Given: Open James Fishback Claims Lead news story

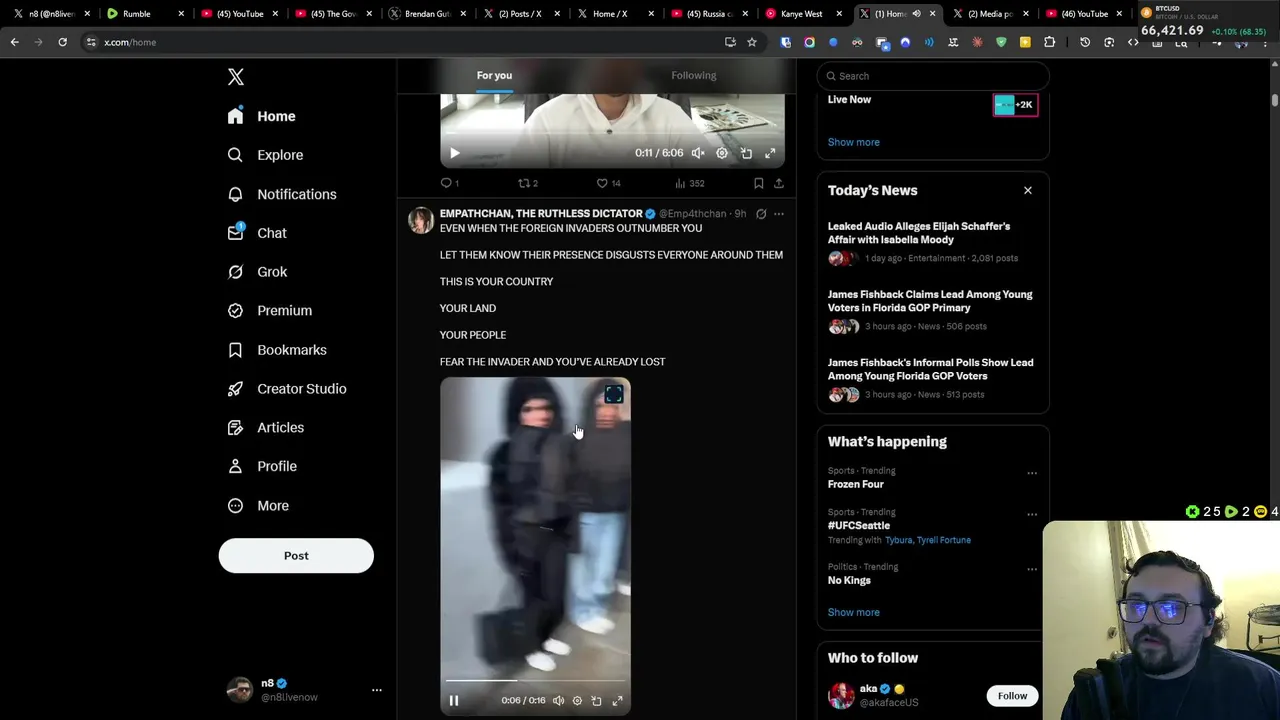Looking at the screenshot, I should point(932,310).
